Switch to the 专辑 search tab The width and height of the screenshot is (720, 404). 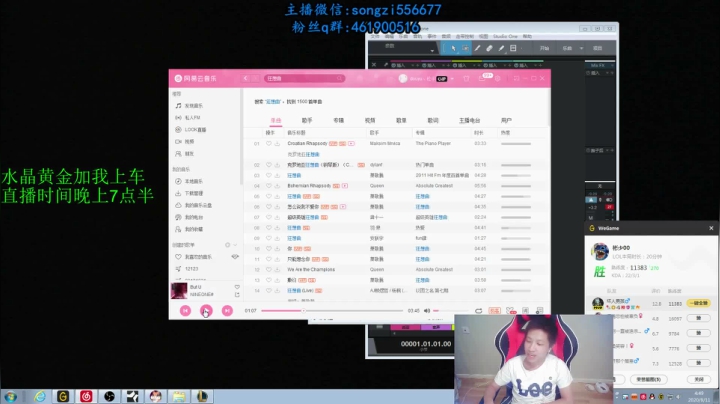click(338, 120)
